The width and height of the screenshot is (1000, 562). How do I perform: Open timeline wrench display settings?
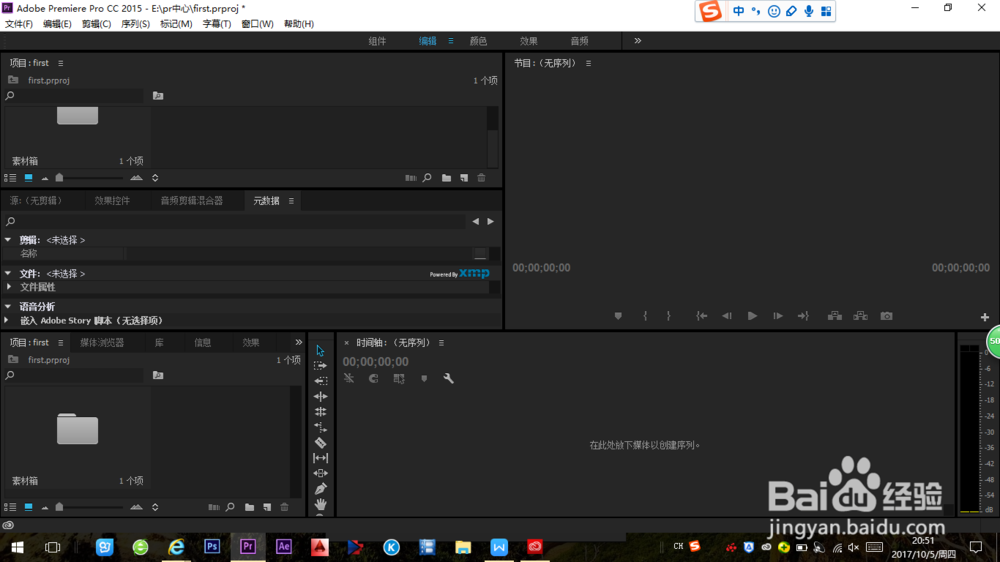coord(448,378)
